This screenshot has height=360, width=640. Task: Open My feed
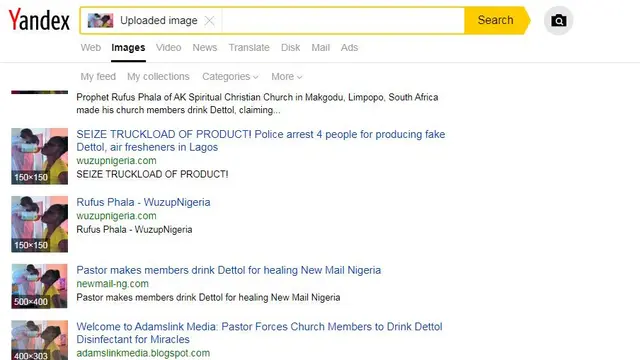pyautogui.click(x=98, y=77)
